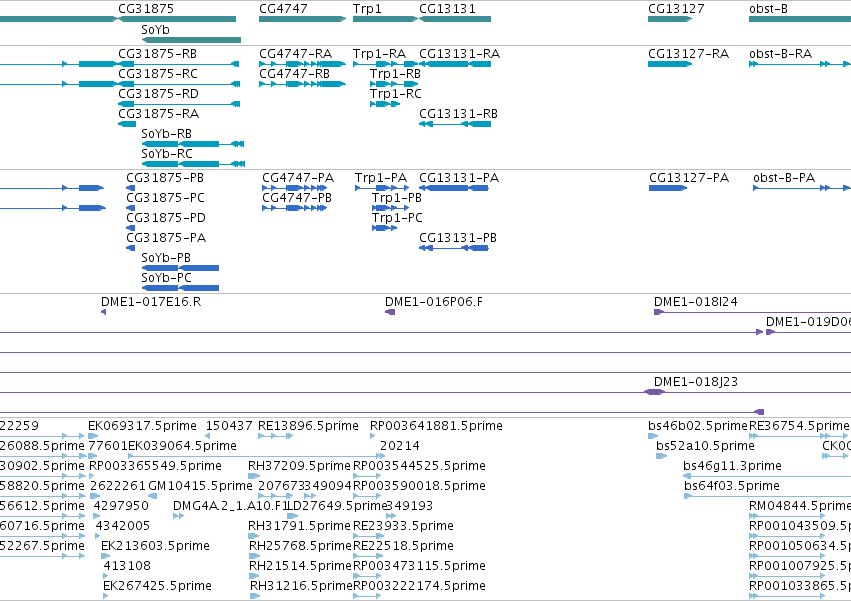Image resolution: width=851 pixels, height=601 pixels.
Task: Click the CG4747 gene label
Action: click(283, 9)
